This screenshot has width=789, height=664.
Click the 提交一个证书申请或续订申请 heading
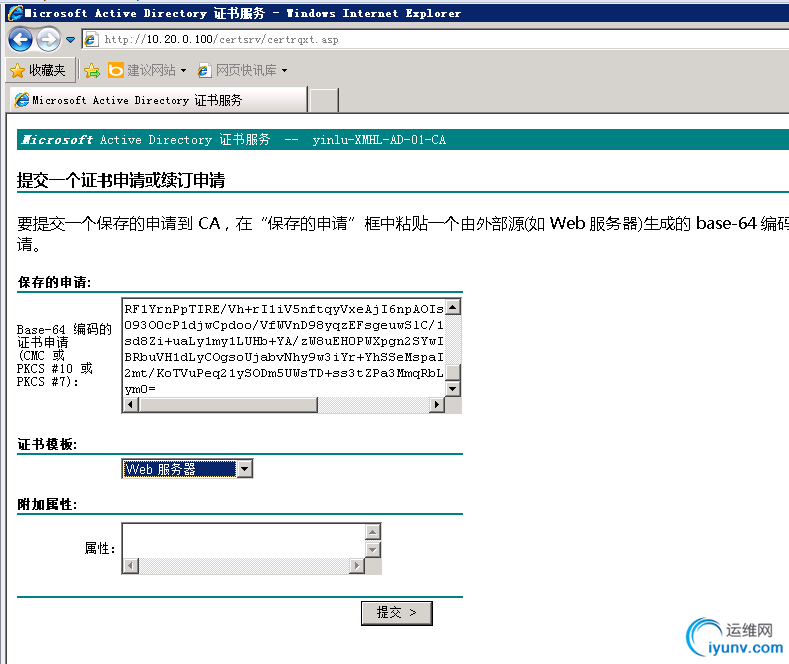121,180
